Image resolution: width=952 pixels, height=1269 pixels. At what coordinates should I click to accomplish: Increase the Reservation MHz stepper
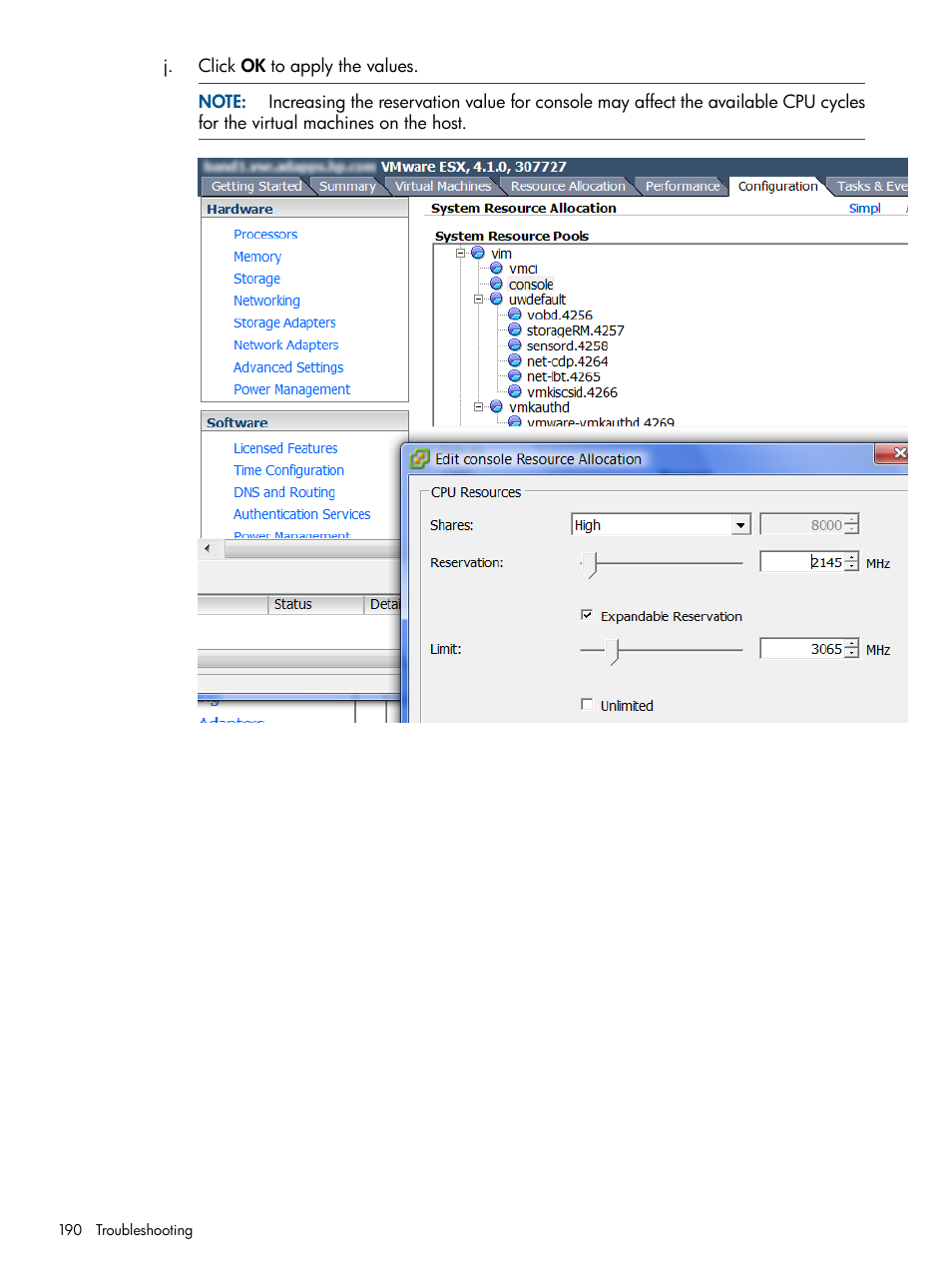(851, 557)
